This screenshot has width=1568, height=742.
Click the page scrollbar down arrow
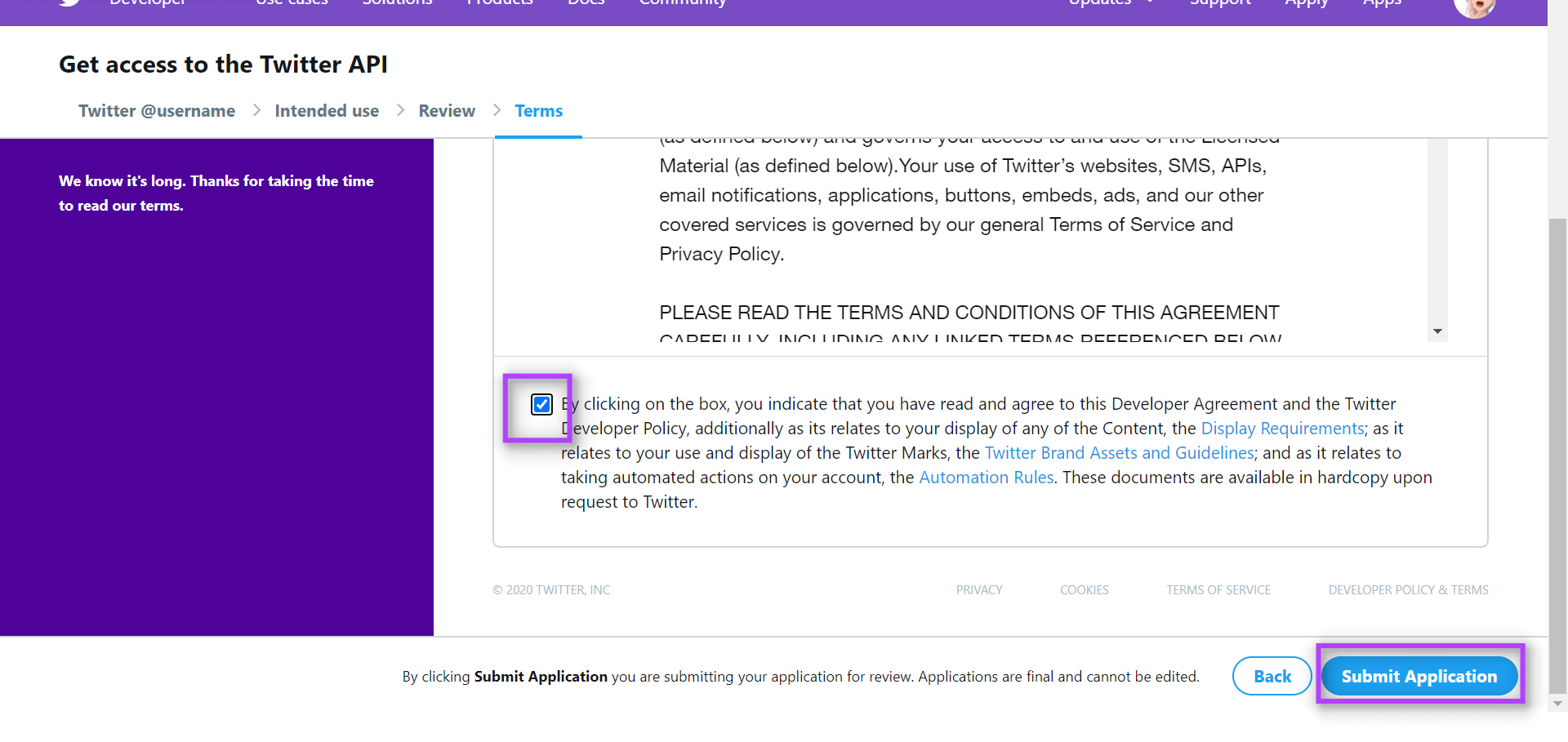(x=1557, y=703)
